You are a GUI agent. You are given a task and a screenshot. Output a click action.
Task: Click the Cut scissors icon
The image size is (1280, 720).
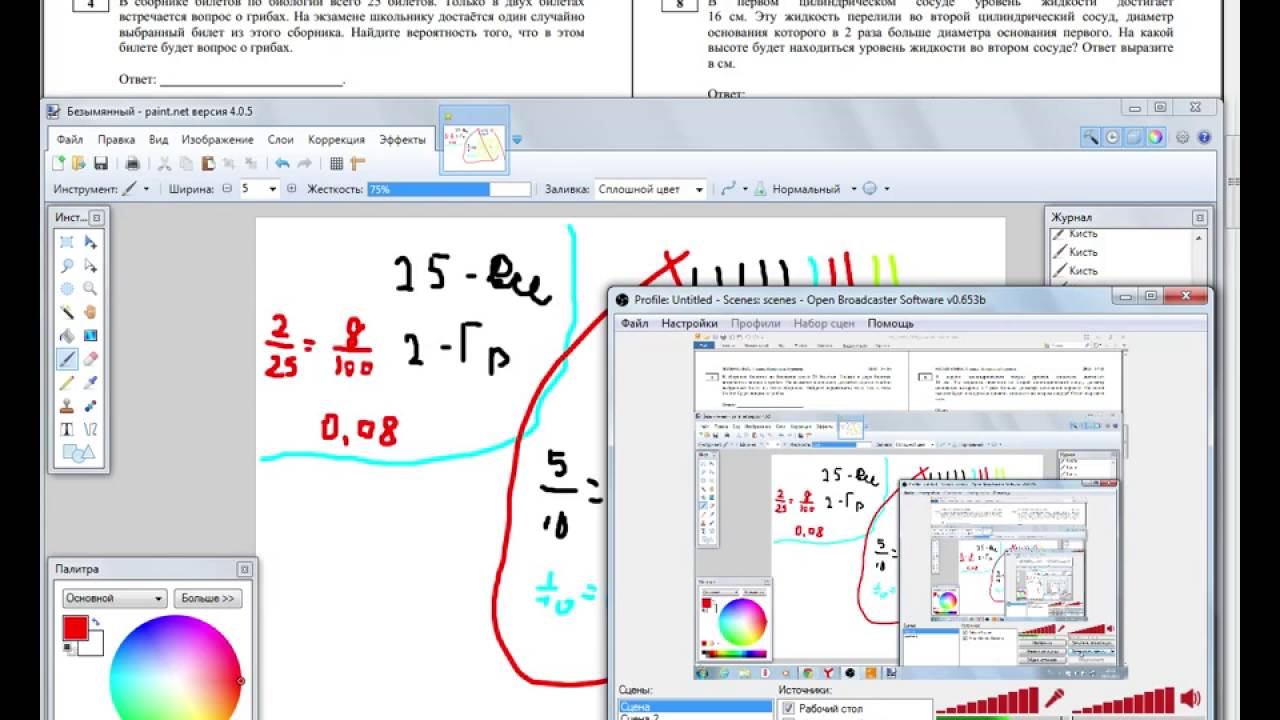pyautogui.click(x=165, y=163)
